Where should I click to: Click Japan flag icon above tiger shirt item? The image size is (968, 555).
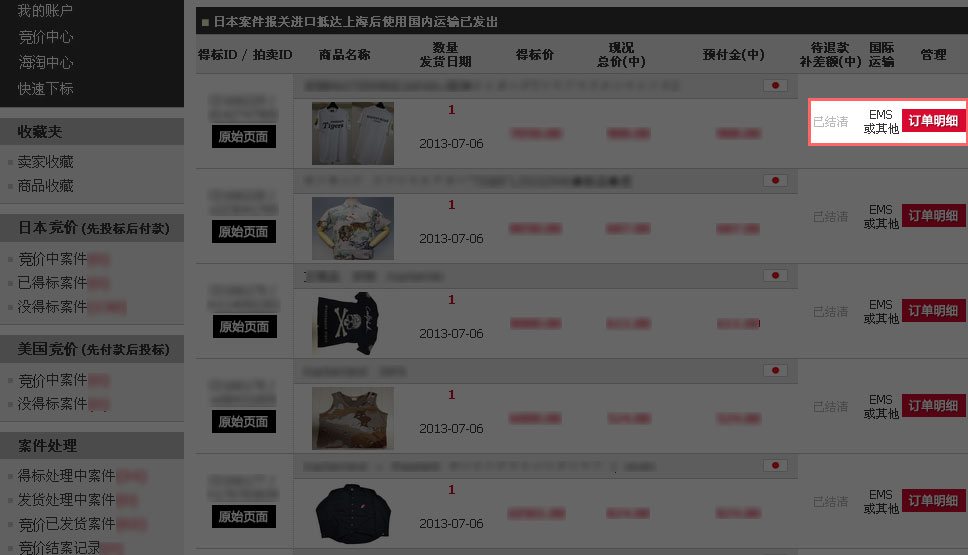[775, 180]
